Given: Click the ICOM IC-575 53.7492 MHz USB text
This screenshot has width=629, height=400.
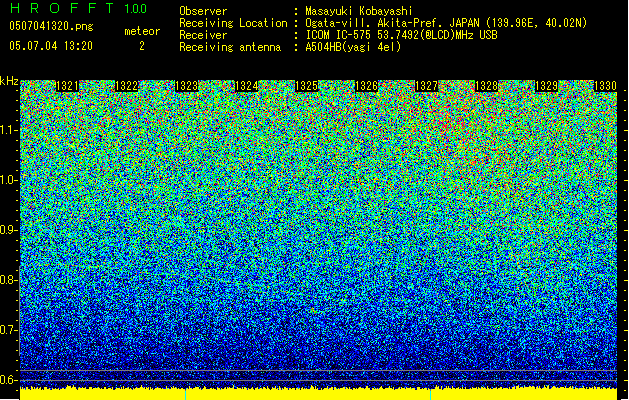Looking at the screenshot, I should pyautogui.click(x=401, y=35).
